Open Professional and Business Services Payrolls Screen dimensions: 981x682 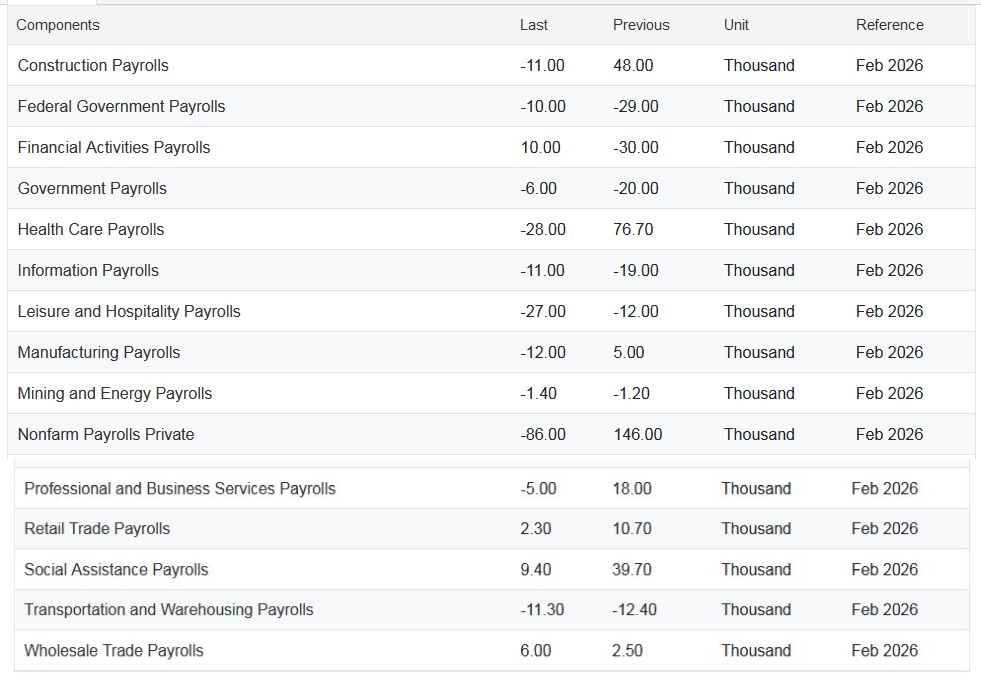click(x=180, y=488)
